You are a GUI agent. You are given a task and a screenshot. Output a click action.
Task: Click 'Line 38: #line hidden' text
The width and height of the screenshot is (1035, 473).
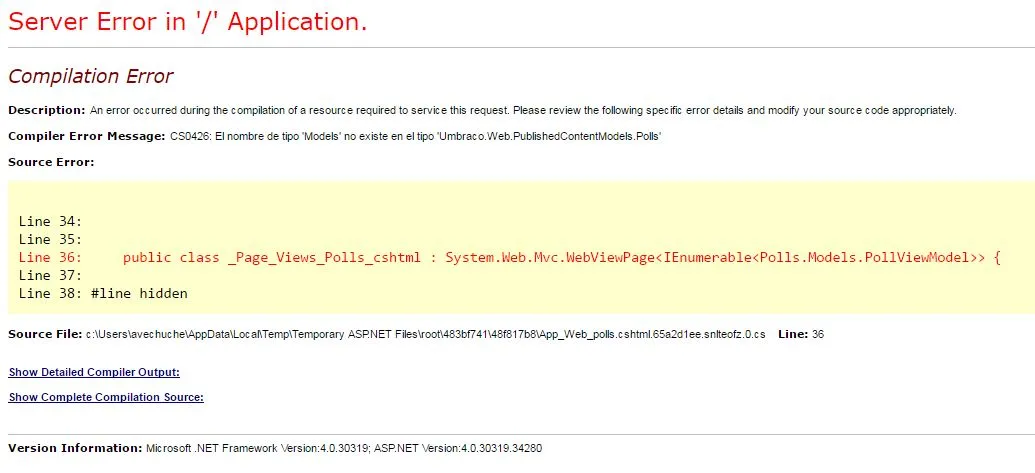[x=103, y=293]
